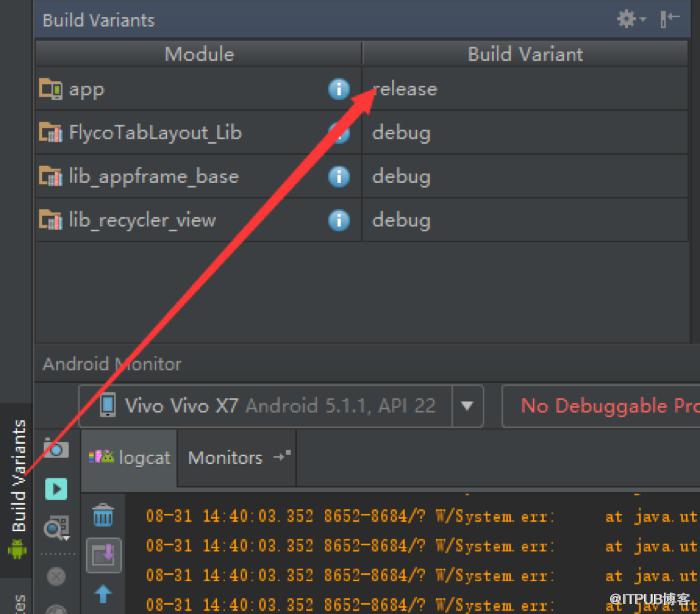Hide the Build Variants panel with collapse icon
This screenshot has width=700, height=614.
(669, 19)
